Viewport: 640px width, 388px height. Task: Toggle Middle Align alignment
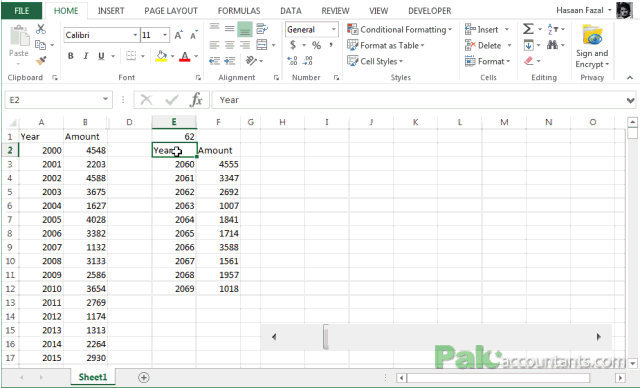230,29
